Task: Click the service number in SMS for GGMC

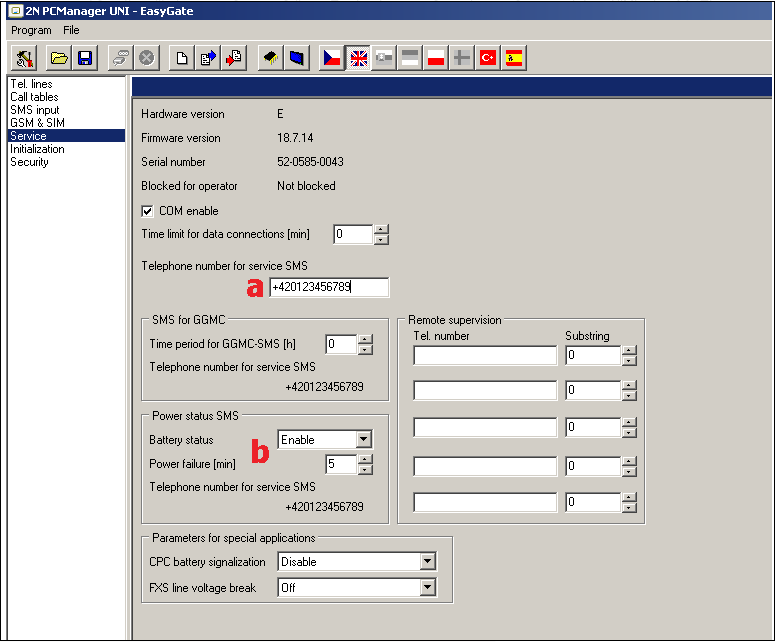Action: click(324, 387)
